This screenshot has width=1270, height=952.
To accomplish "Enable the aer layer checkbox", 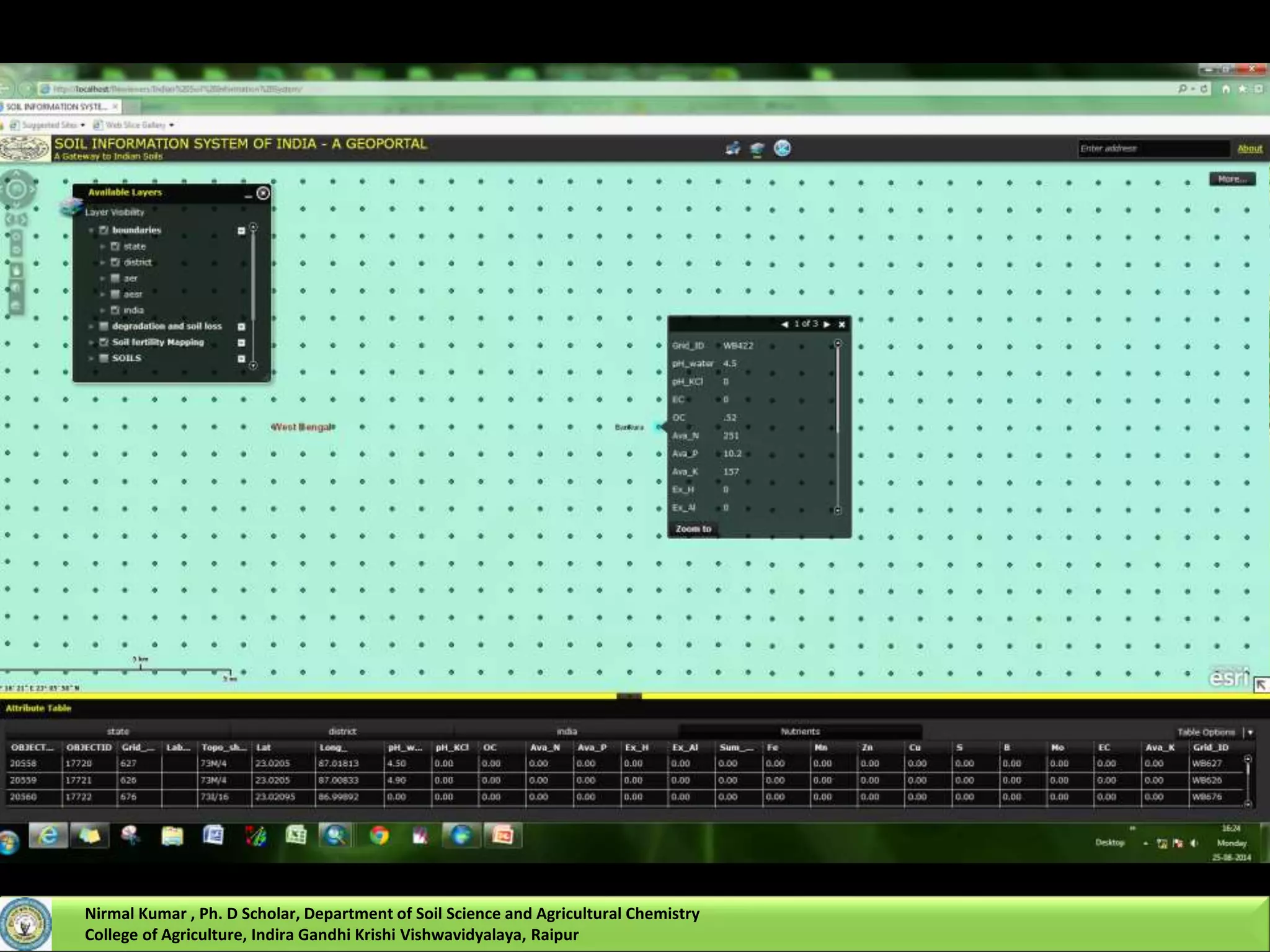I will pos(115,278).
